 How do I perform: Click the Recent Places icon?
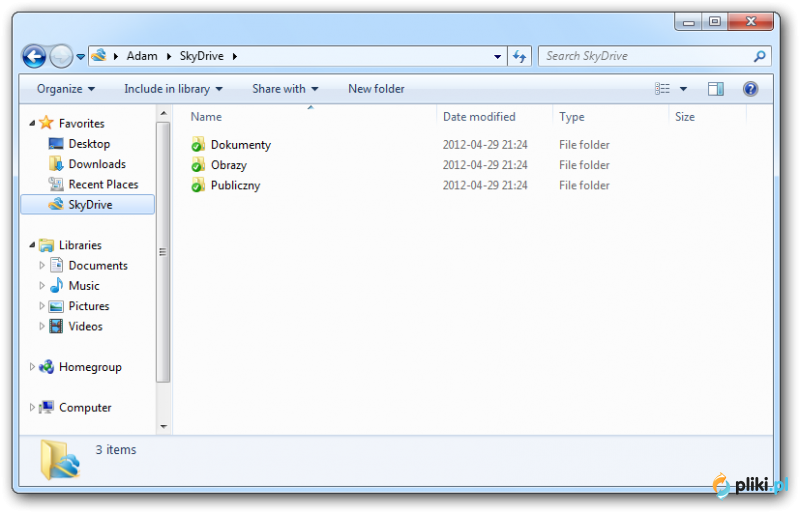(56, 184)
